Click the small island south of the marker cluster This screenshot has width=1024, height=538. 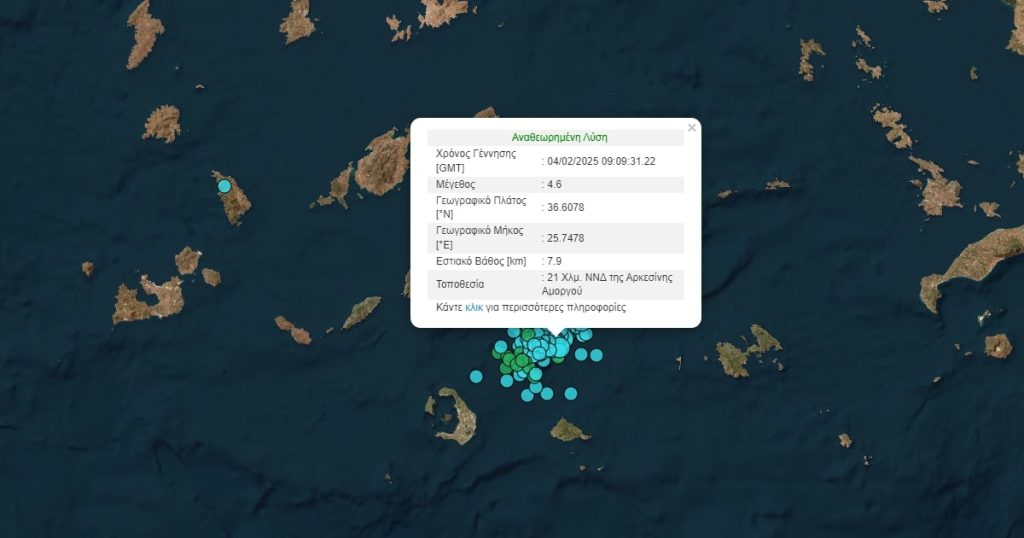[x=569, y=431]
